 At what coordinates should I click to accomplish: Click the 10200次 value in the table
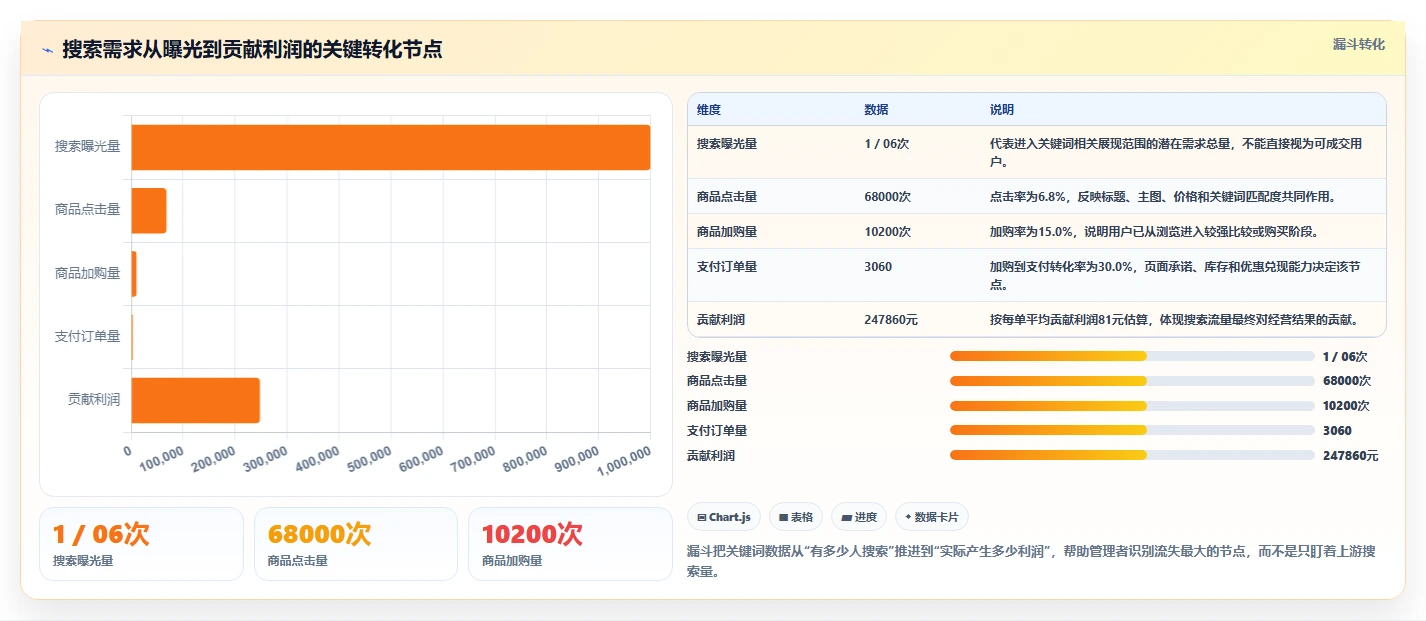click(888, 231)
